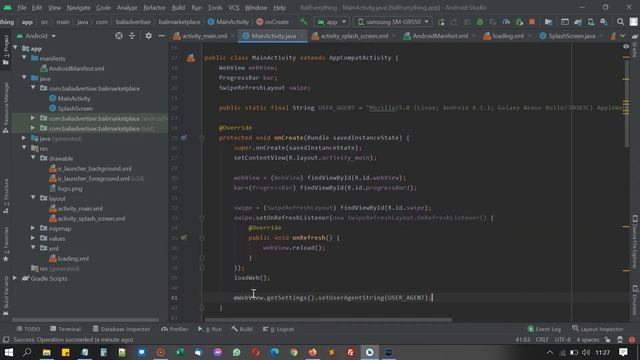Expand the values folder

pos(33,238)
